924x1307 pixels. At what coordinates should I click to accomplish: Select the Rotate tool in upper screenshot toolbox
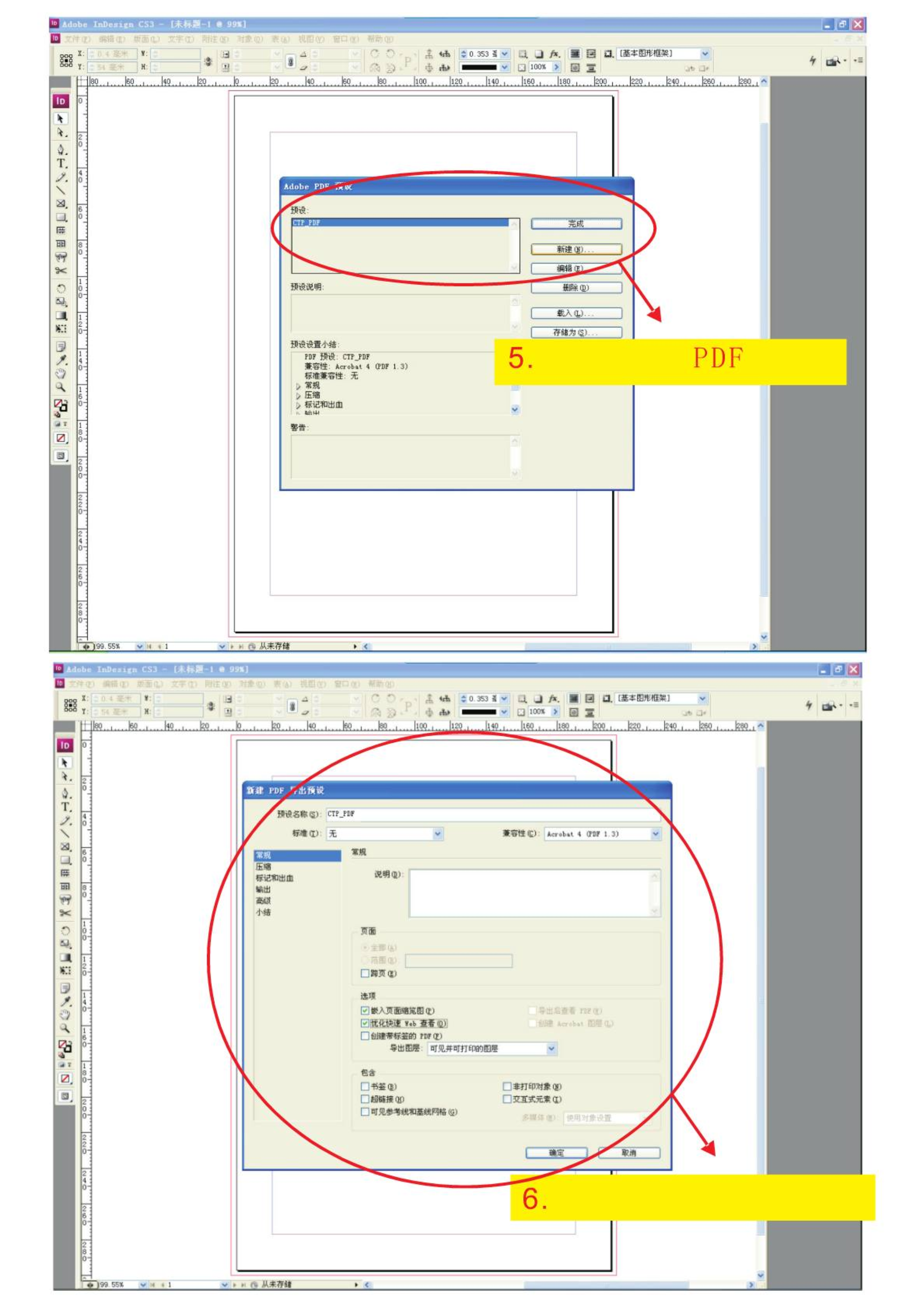click(60, 288)
